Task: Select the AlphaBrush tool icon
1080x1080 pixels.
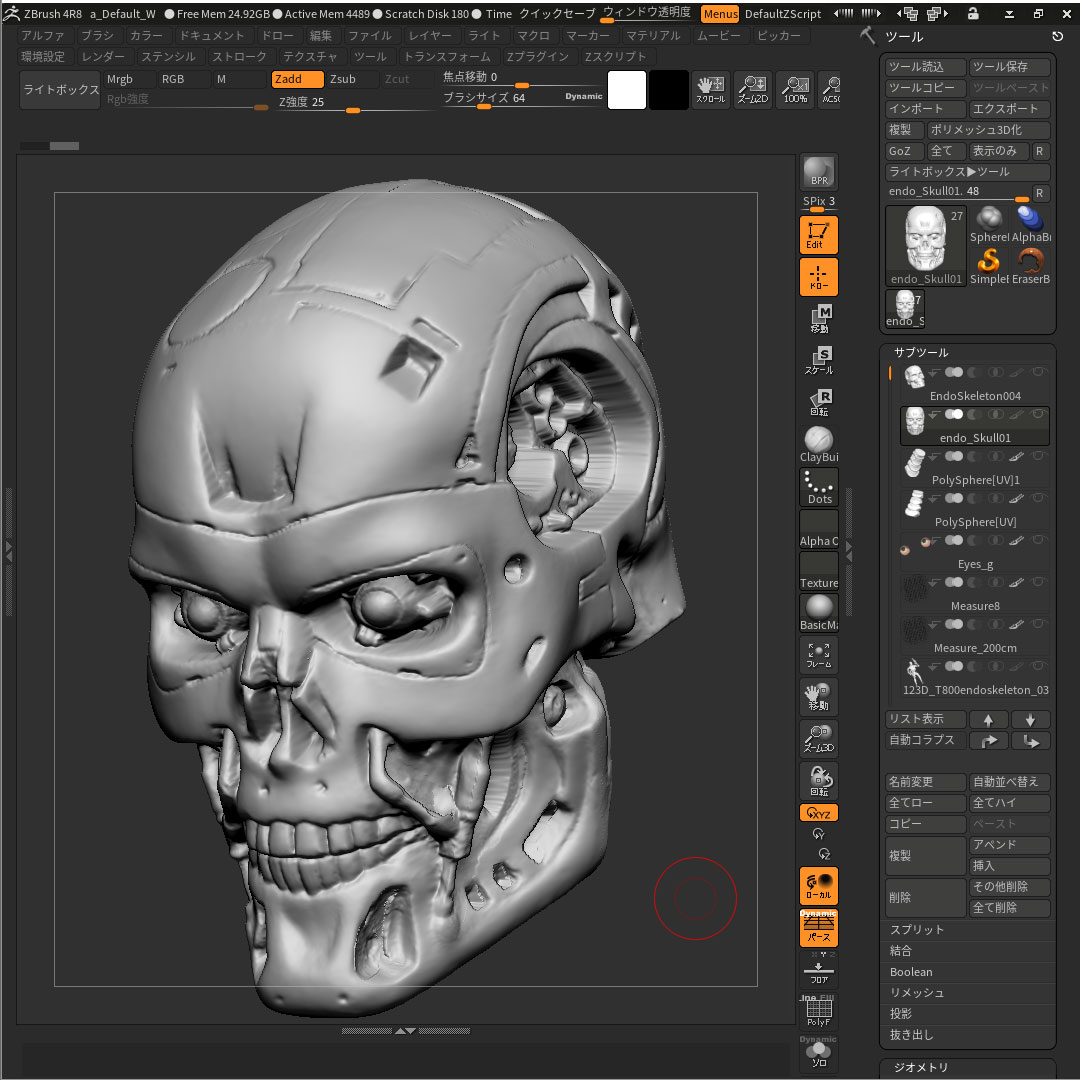Action: [1030, 225]
